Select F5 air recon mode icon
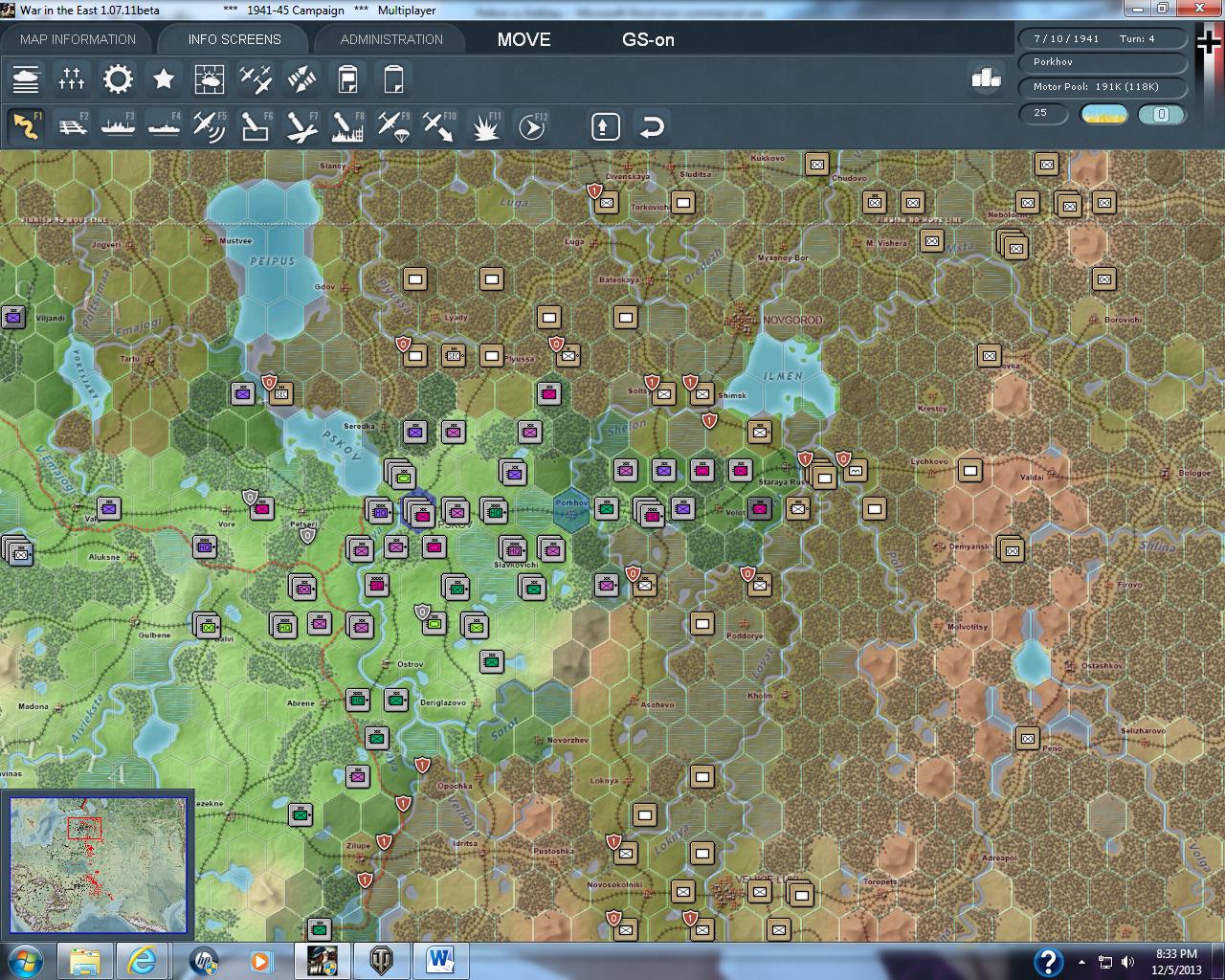 (210, 126)
